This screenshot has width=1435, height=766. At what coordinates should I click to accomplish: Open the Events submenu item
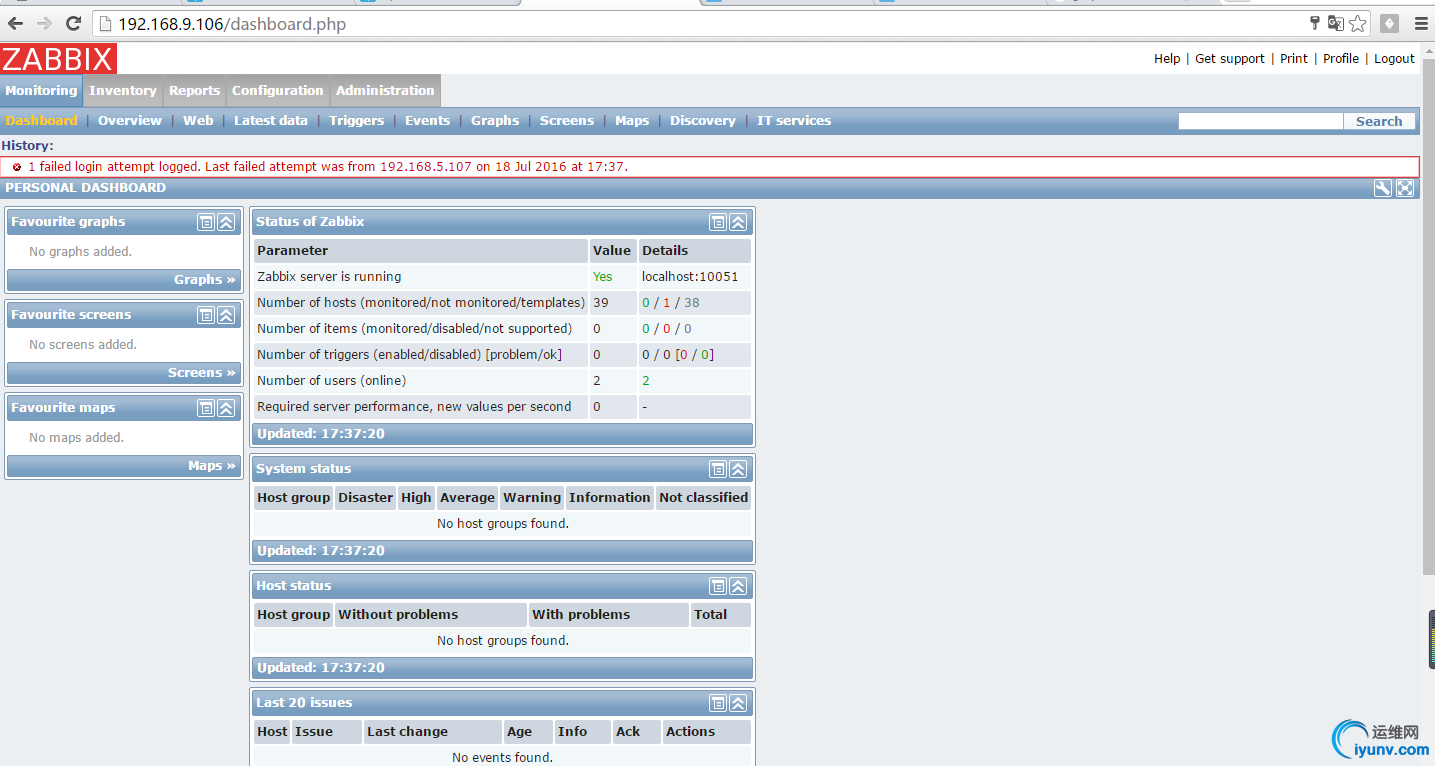click(x=428, y=121)
